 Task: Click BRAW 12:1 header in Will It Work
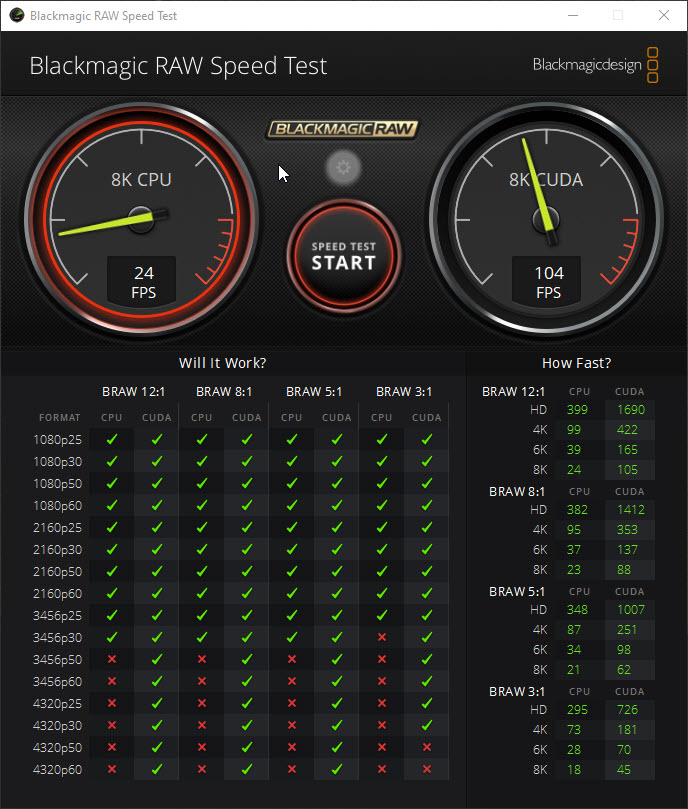pos(134,392)
